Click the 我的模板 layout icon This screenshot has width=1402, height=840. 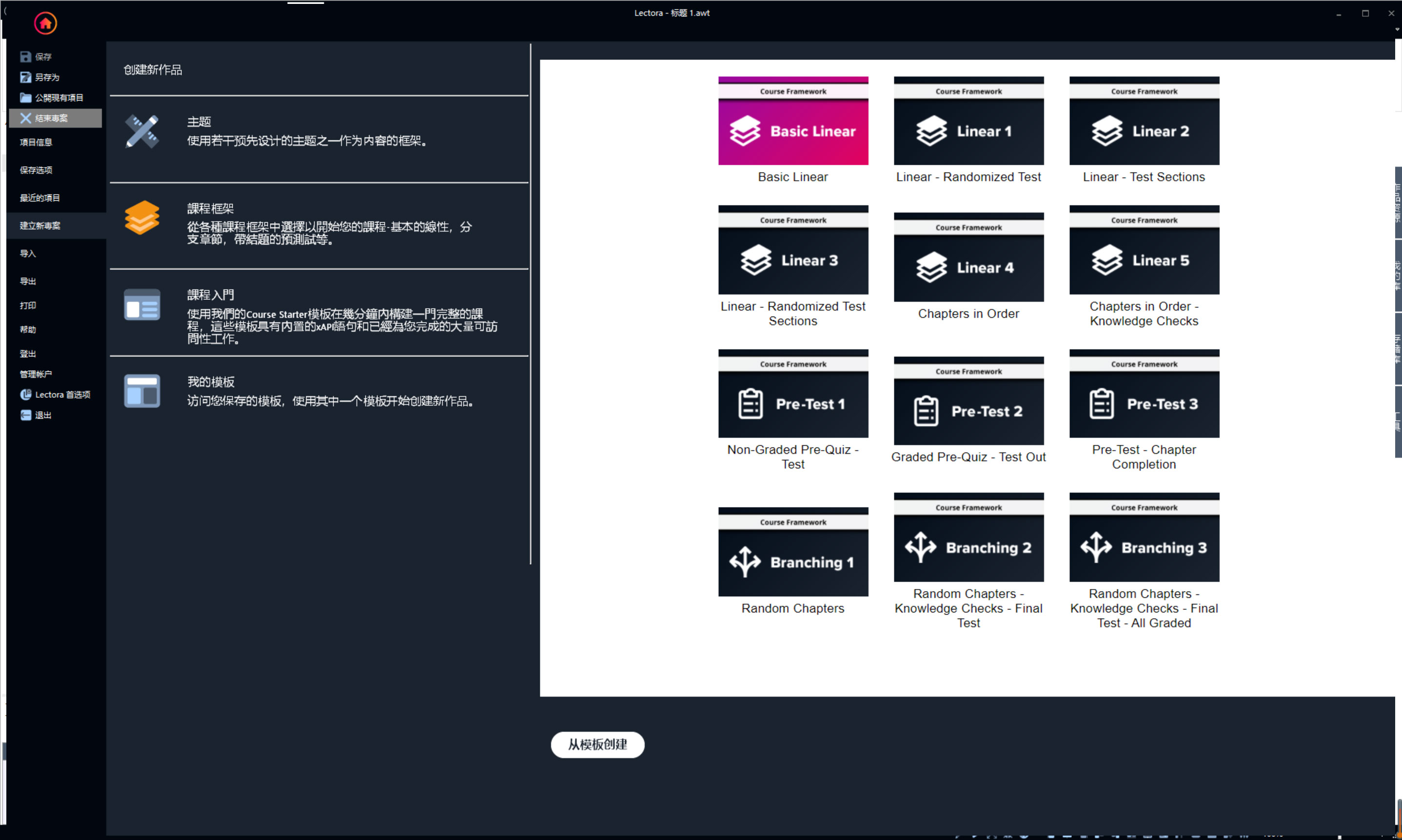click(142, 391)
